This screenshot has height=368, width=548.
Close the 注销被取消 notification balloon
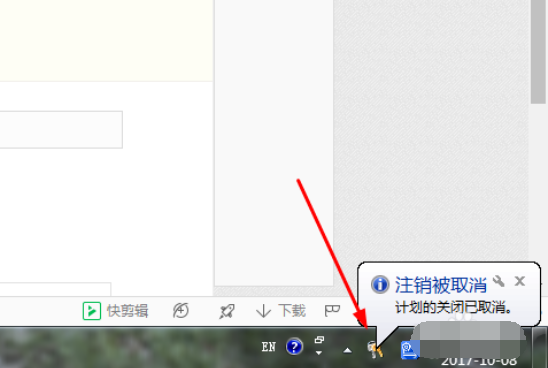tap(520, 281)
